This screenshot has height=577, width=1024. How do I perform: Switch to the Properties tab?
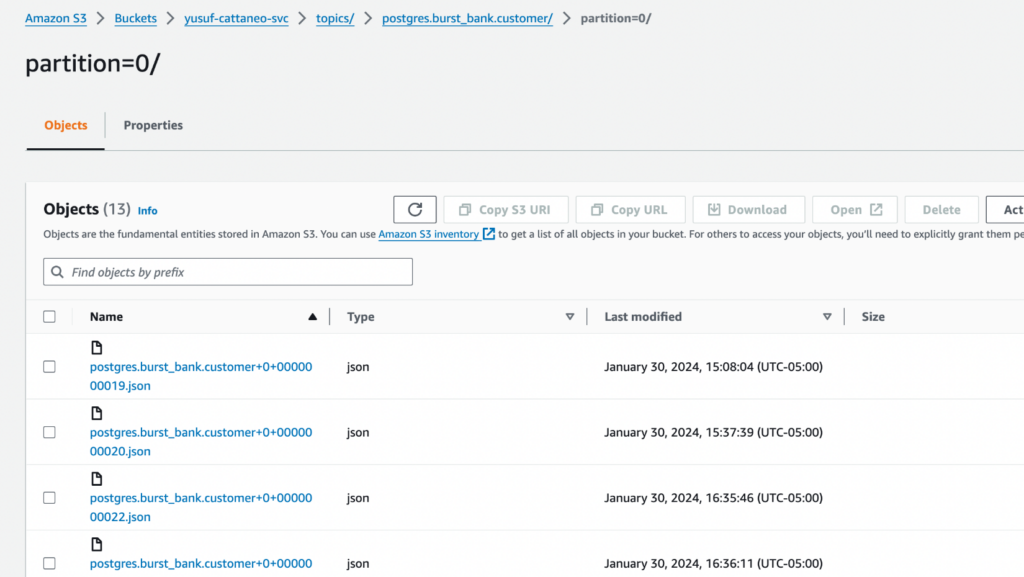coord(152,125)
